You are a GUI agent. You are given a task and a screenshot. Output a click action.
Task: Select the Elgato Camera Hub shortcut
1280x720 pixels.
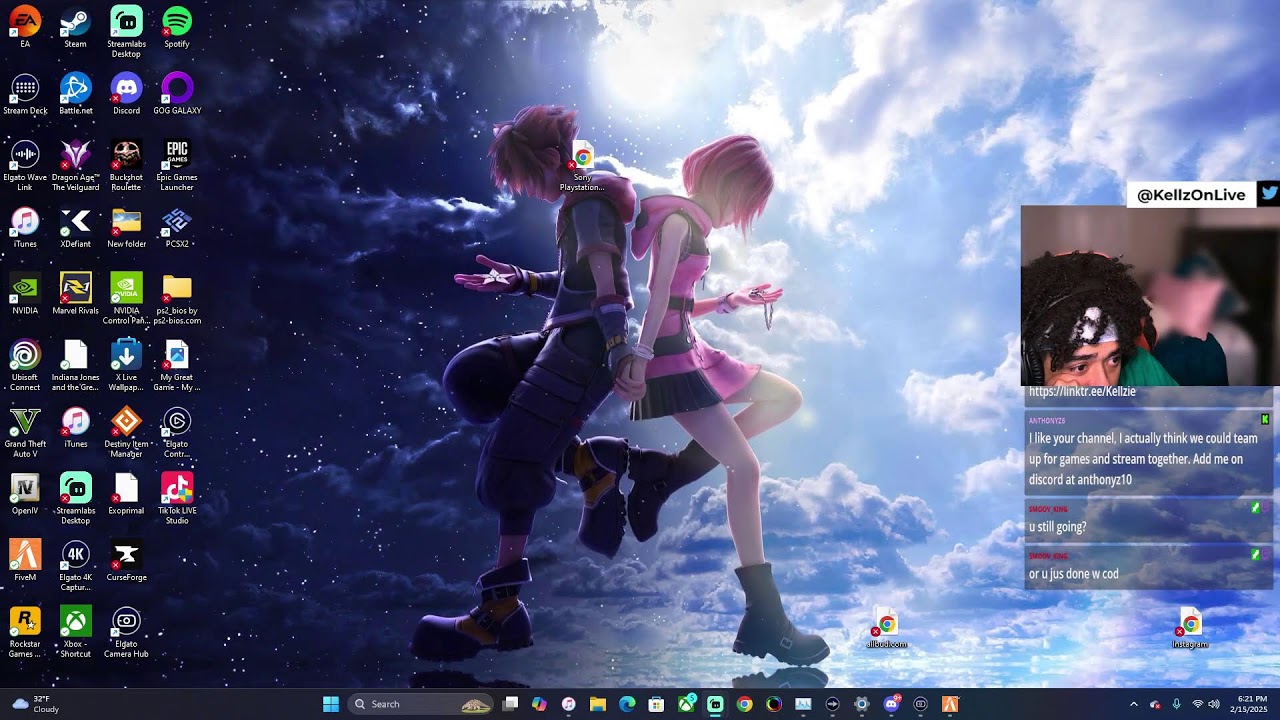pos(126,622)
